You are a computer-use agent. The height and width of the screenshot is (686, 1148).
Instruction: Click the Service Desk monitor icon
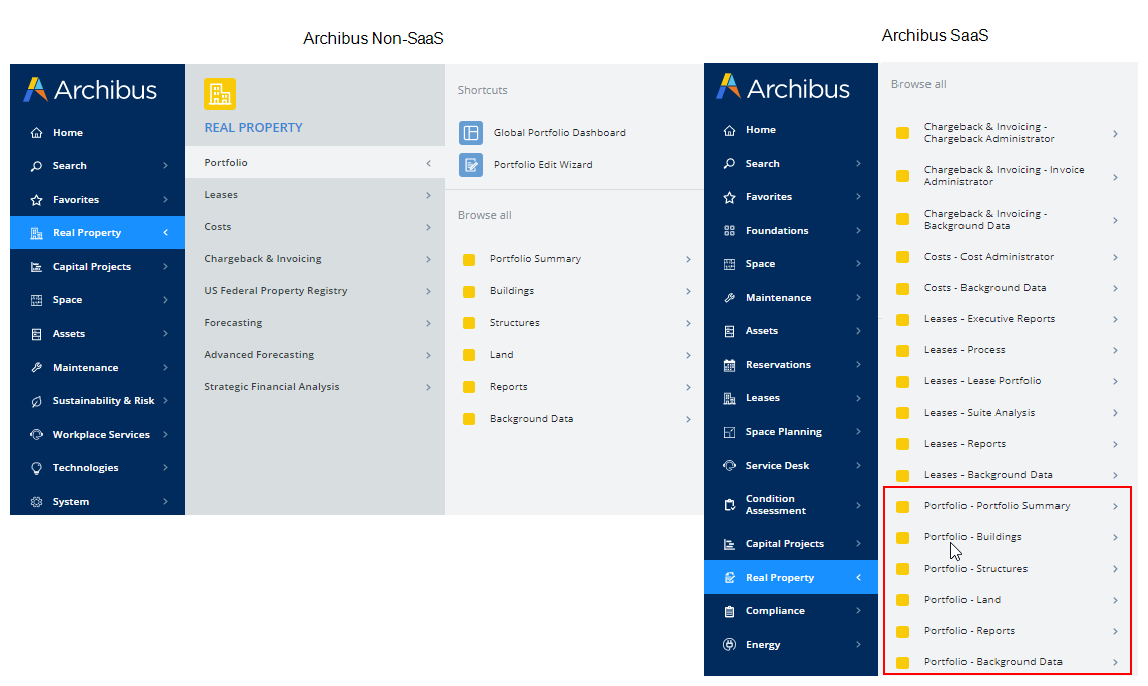coord(729,466)
